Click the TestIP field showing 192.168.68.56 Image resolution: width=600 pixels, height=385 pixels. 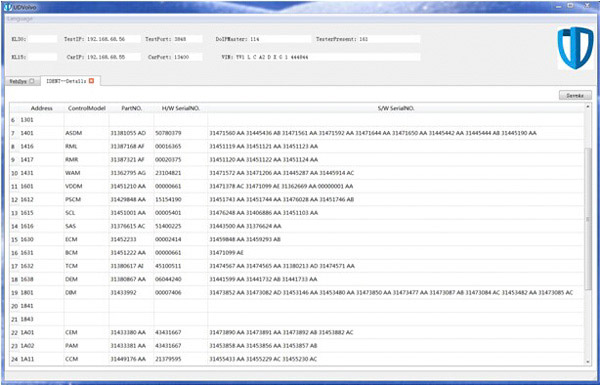113,39
